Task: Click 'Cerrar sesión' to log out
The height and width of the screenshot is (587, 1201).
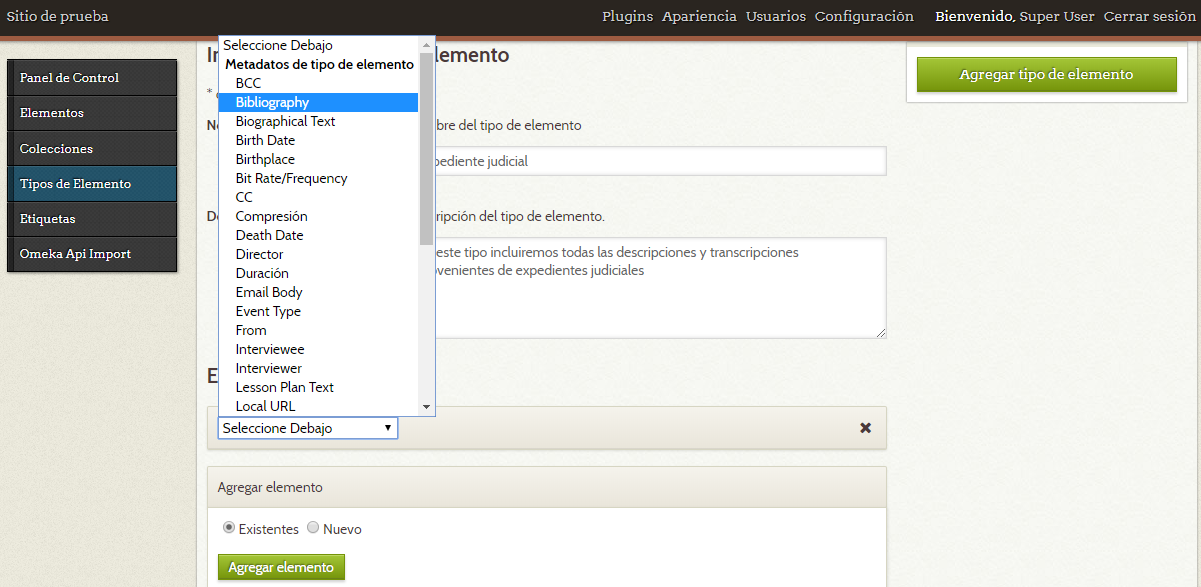Action: click(x=1148, y=16)
